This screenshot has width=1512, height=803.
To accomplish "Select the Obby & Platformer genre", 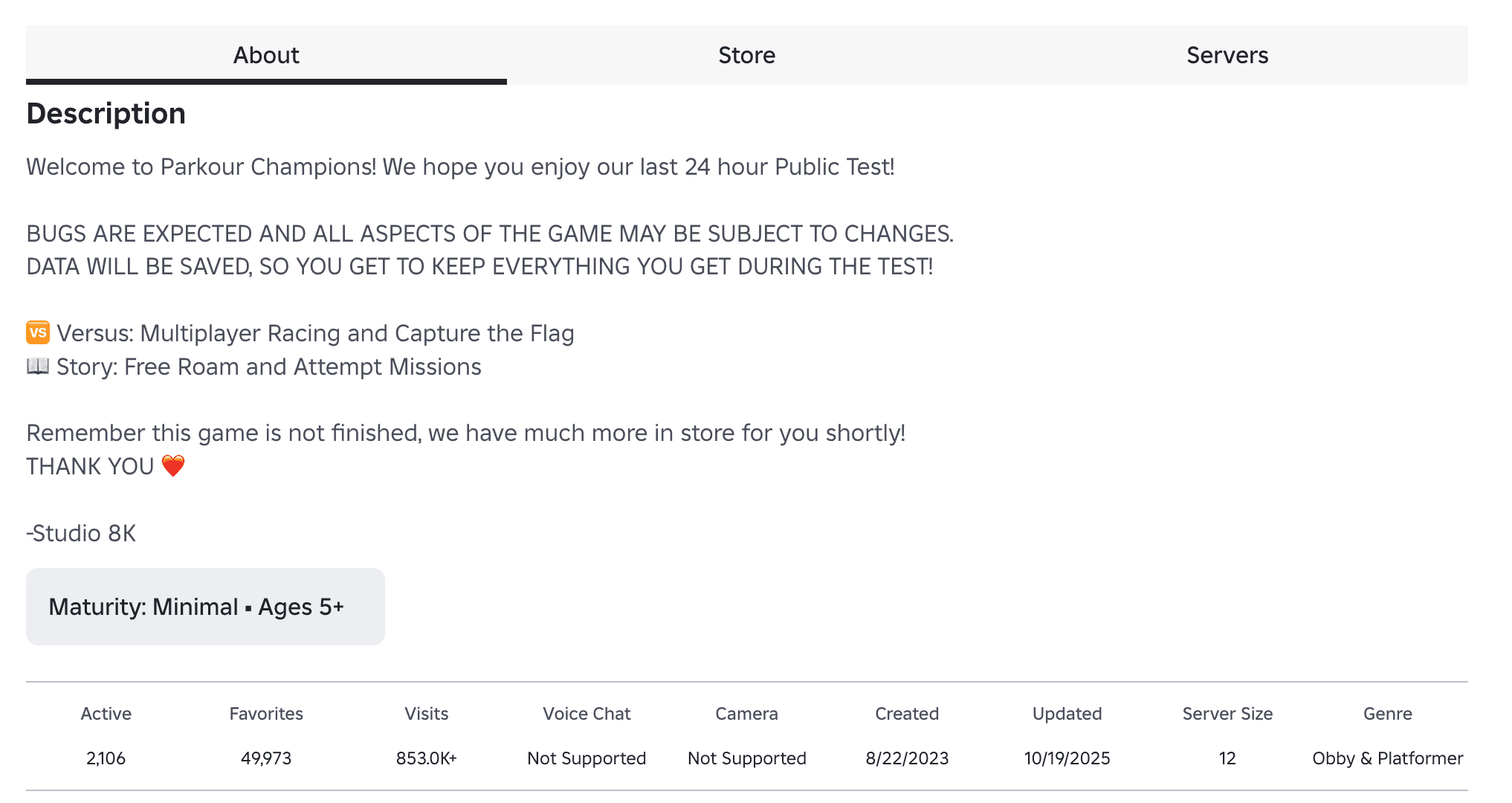I will point(1387,758).
